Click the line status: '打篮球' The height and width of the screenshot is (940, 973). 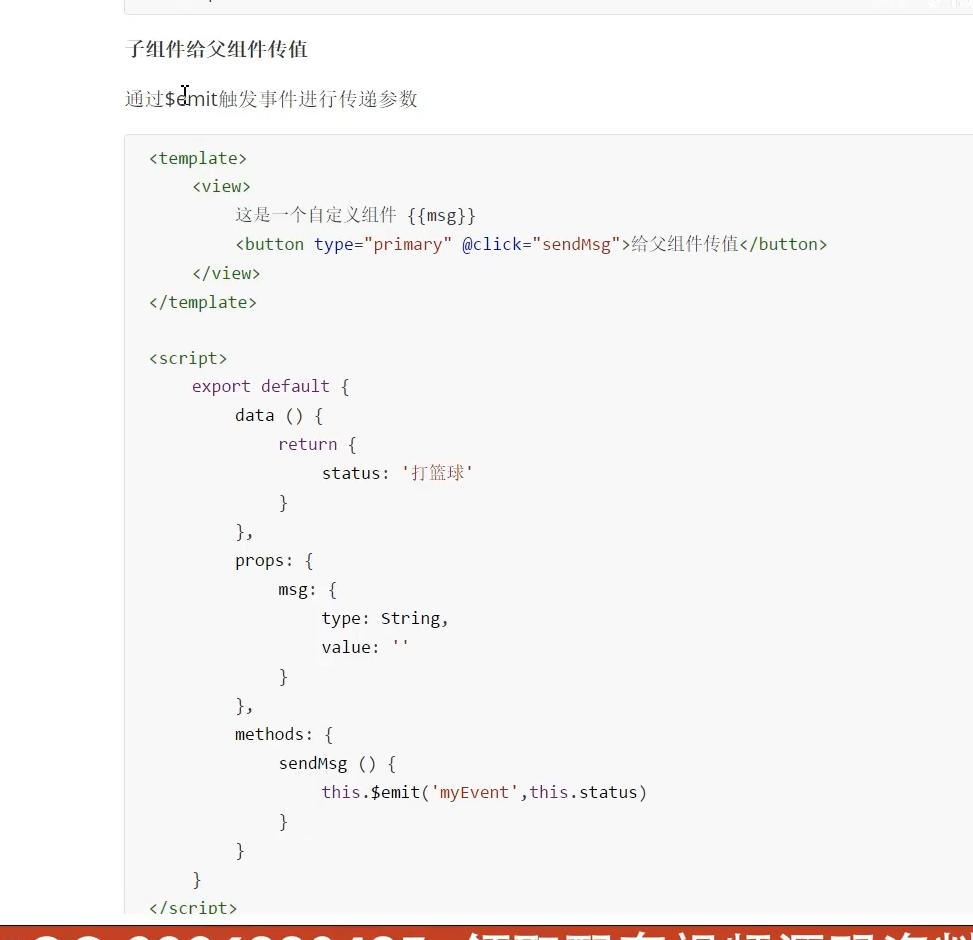pyautogui.click(x=397, y=473)
